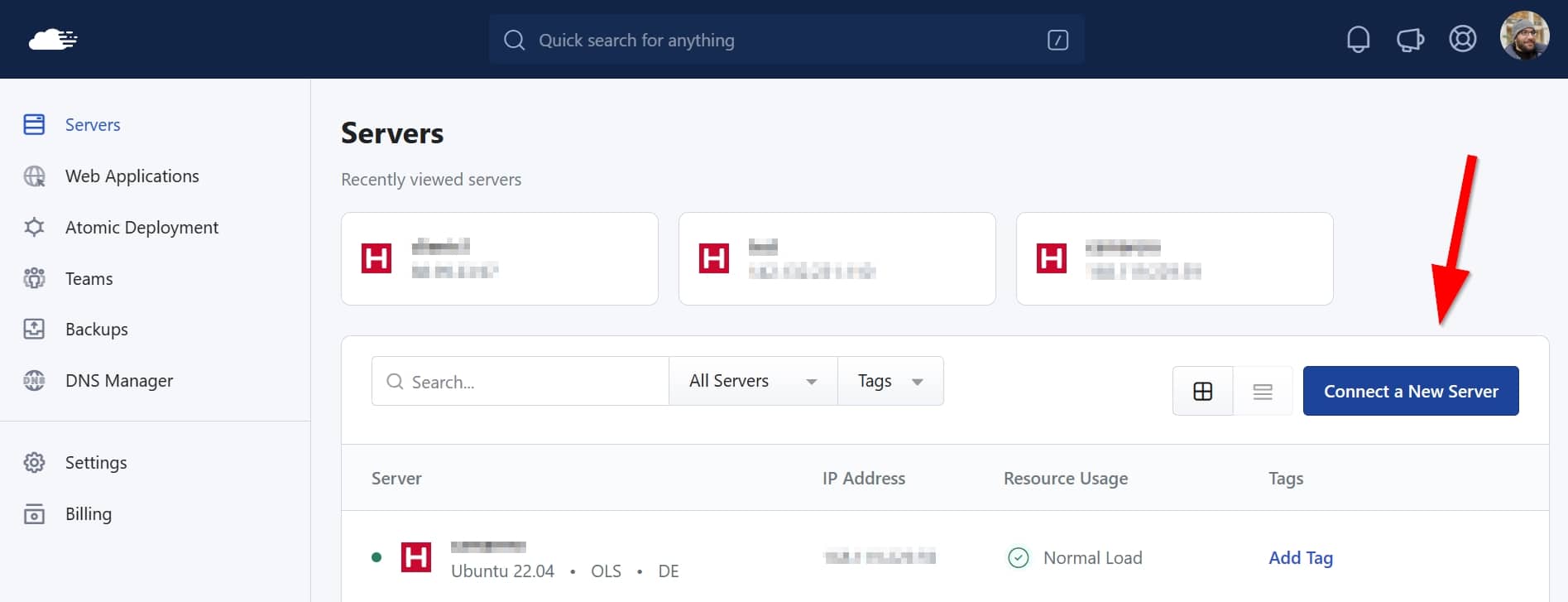Click Add Tag link on server row
The image size is (1568, 602).
(x=1300, y=558)
